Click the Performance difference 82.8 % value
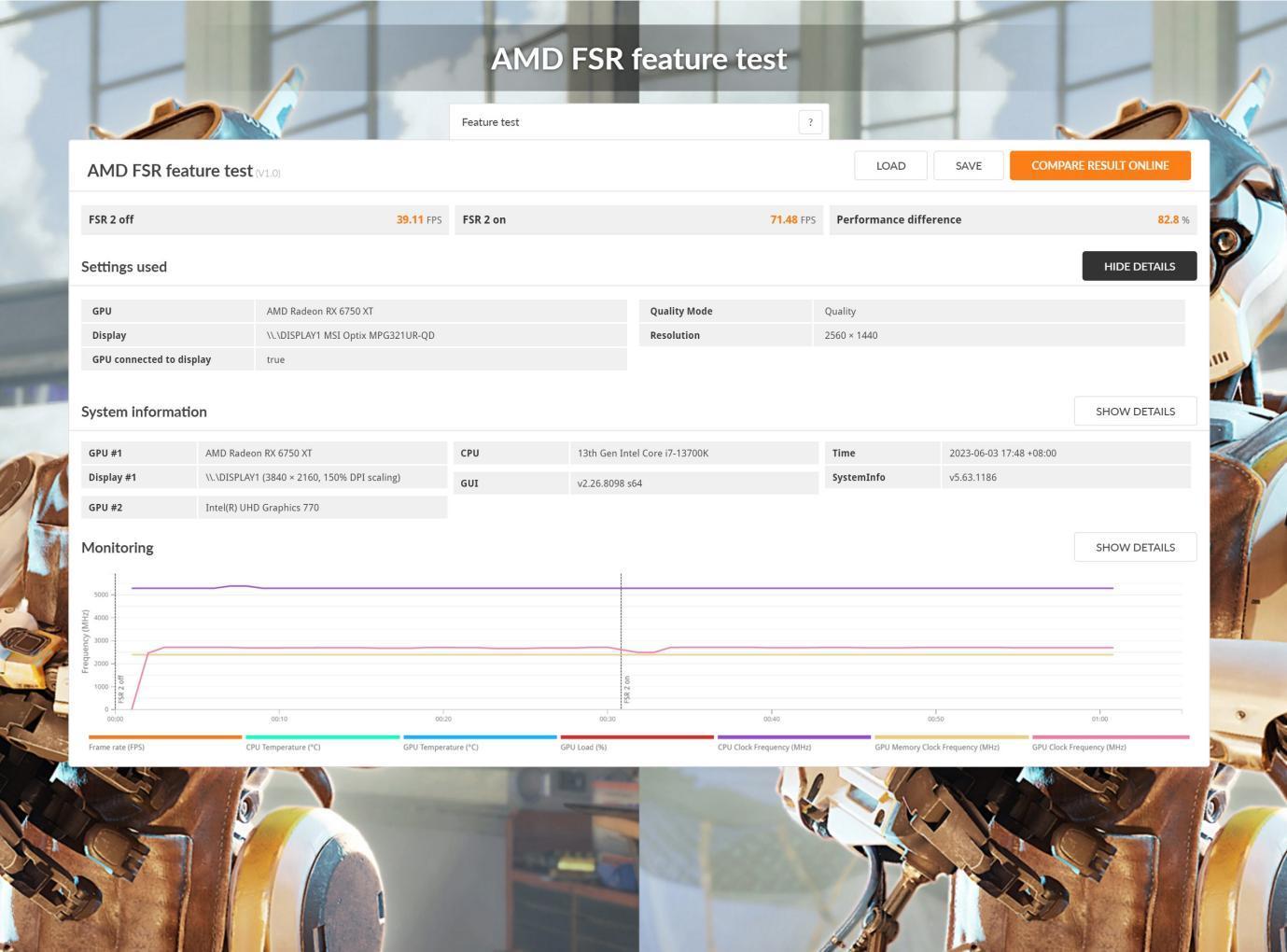Screen dimensions: 1287x952 pos(1173,220)
